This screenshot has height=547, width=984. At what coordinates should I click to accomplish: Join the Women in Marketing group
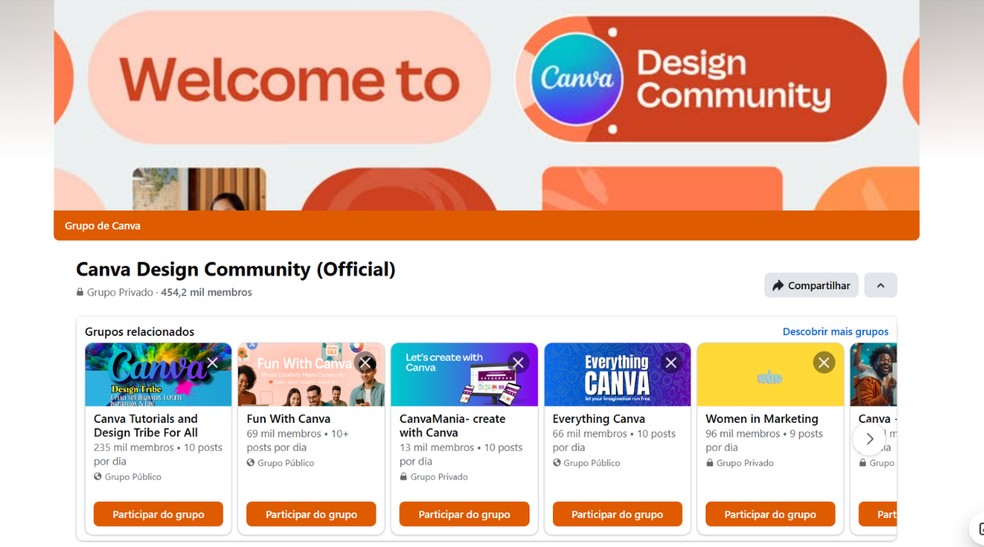pos(771,514)
